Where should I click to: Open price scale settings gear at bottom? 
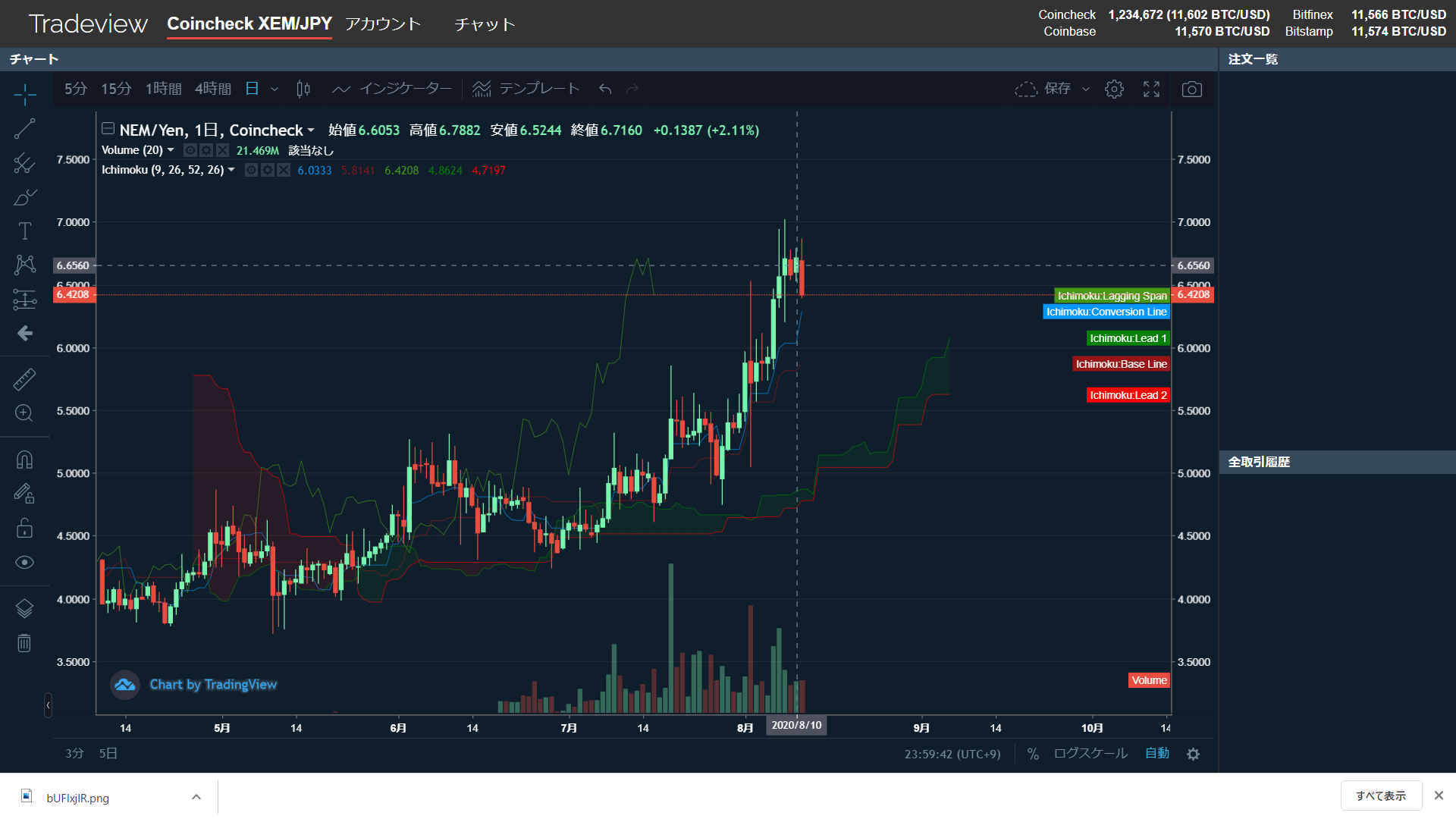(x=1194, y=754)
